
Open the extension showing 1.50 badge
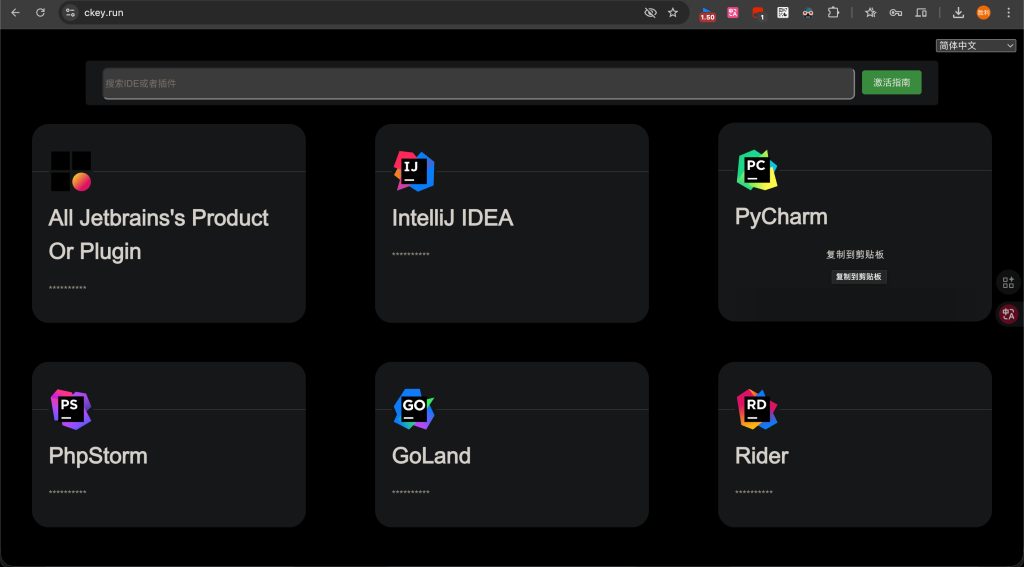click(x=707, y=13)
